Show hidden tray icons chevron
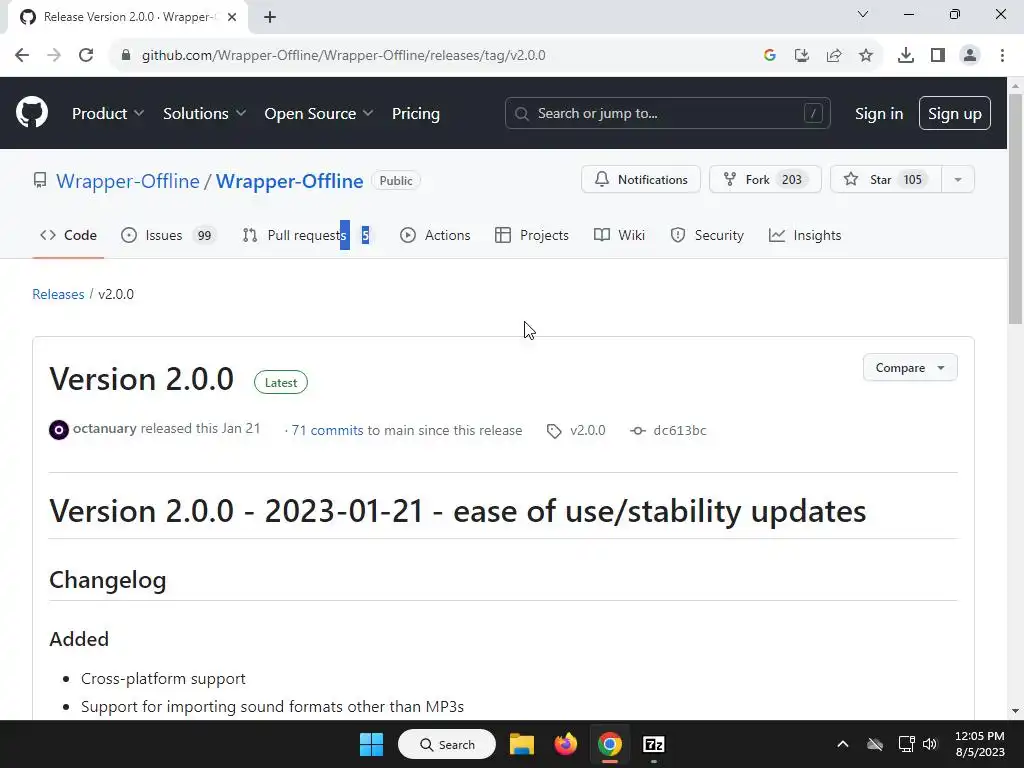The image size is (1024, 768). (x=843, y=744)
